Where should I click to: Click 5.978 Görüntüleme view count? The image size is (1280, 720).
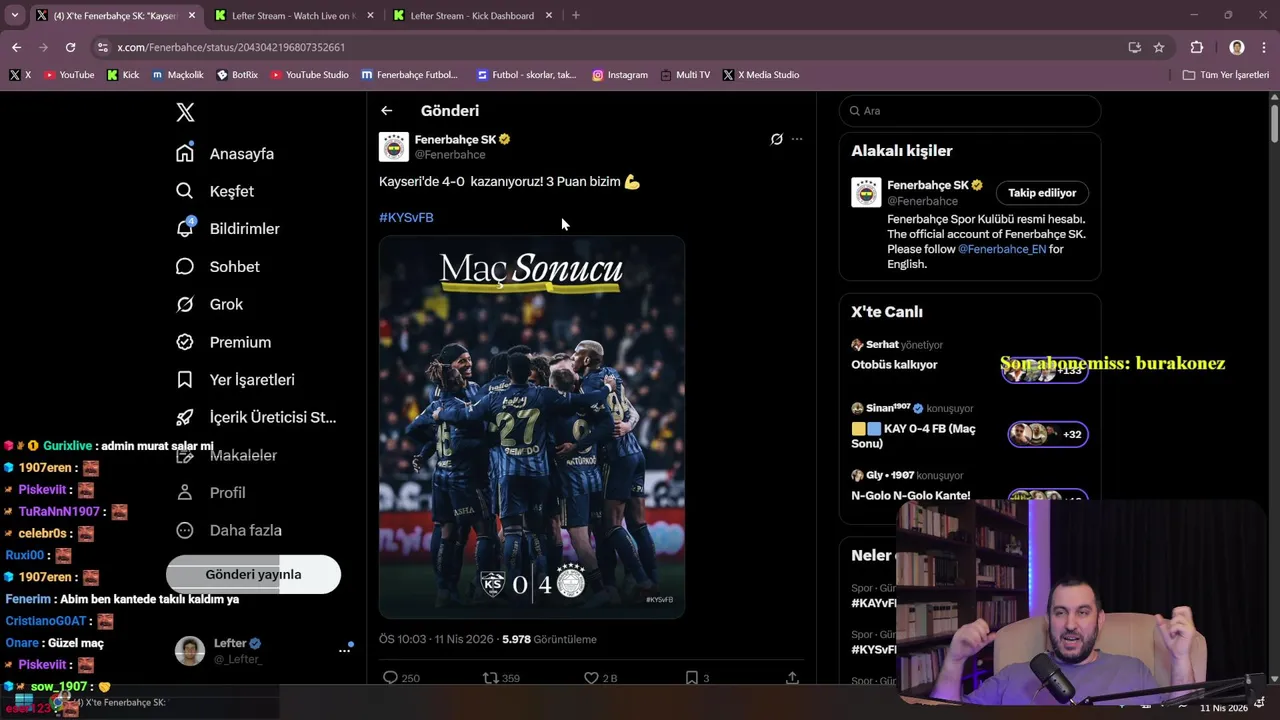pyautogui.click(x=549, y=639)
